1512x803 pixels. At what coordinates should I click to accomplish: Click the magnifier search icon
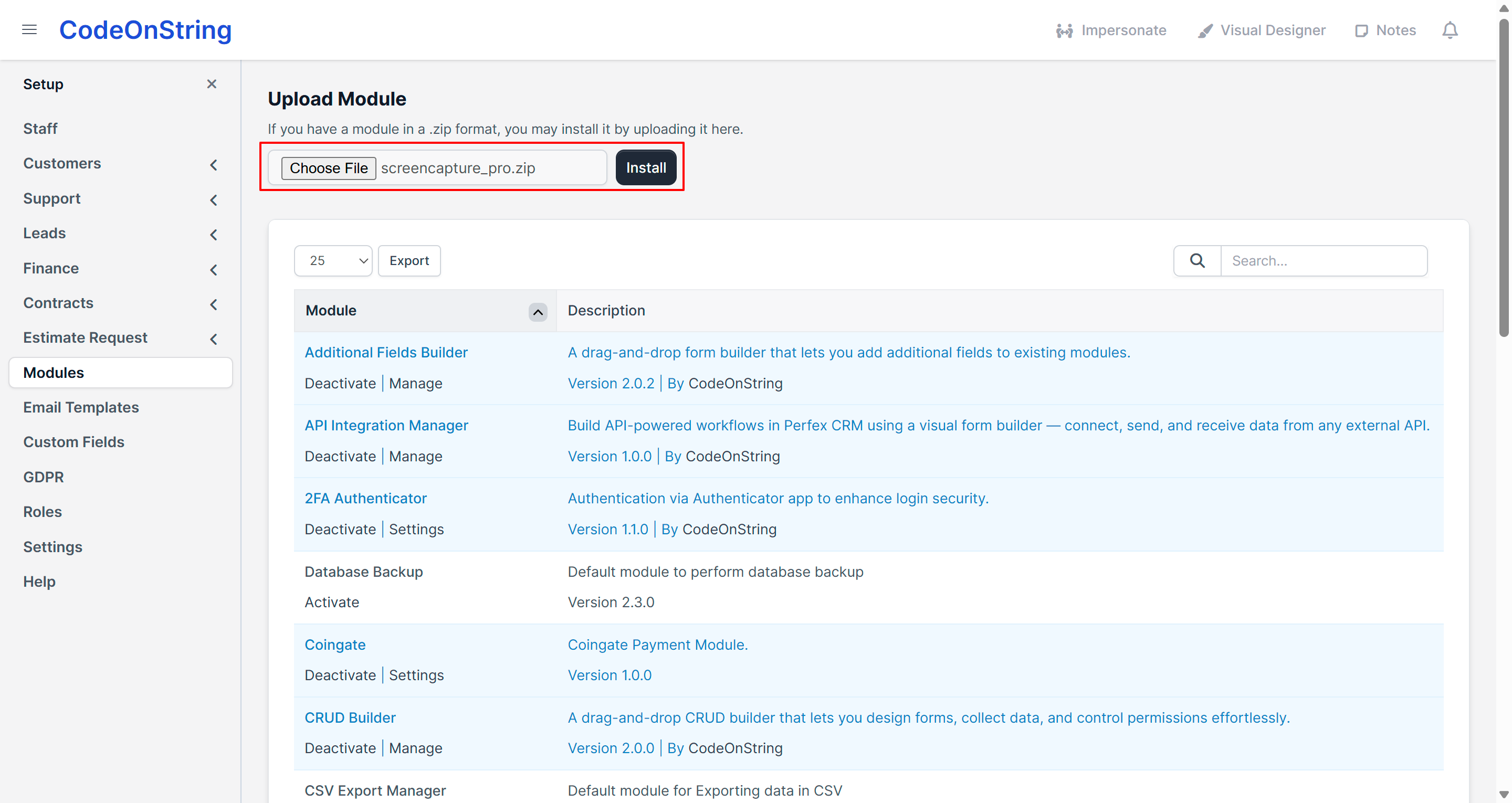(1198, 261)
